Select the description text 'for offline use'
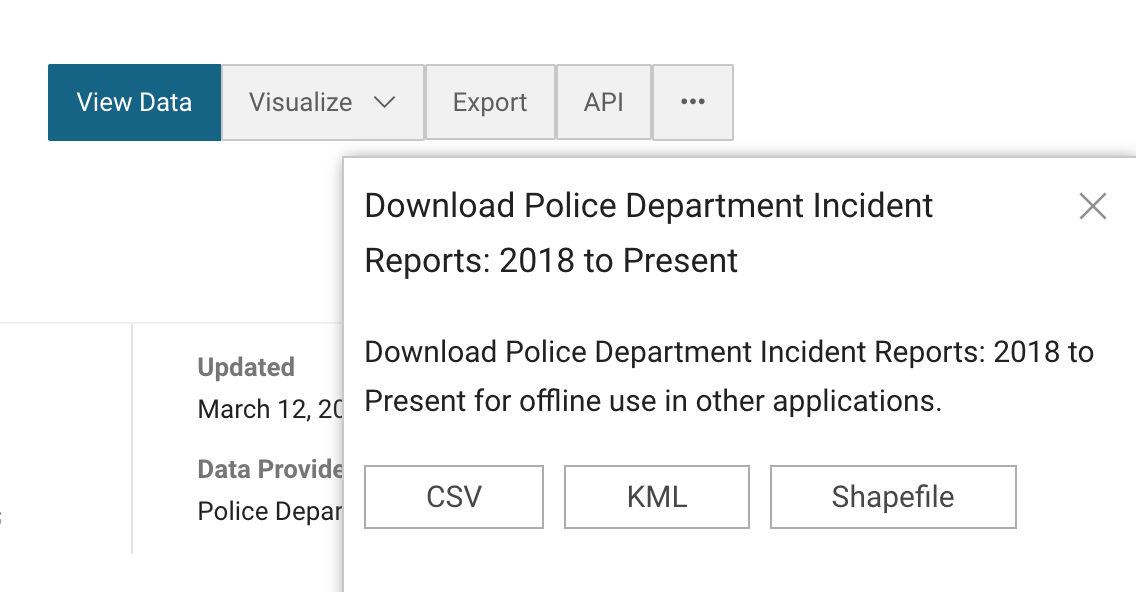The height and width of the screenshot is (592, 1136). pos(565,401)
